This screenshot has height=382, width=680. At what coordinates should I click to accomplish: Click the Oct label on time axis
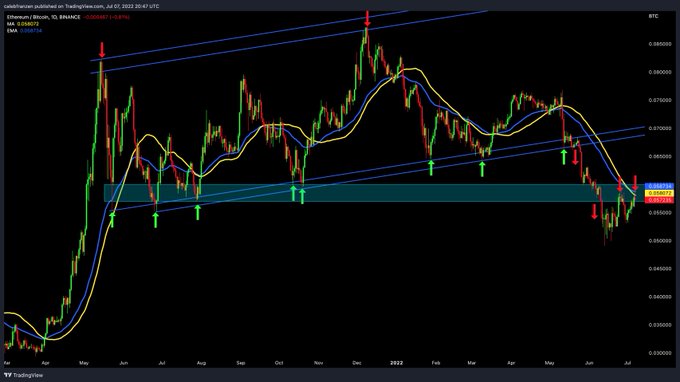click(x=279, y=363)
